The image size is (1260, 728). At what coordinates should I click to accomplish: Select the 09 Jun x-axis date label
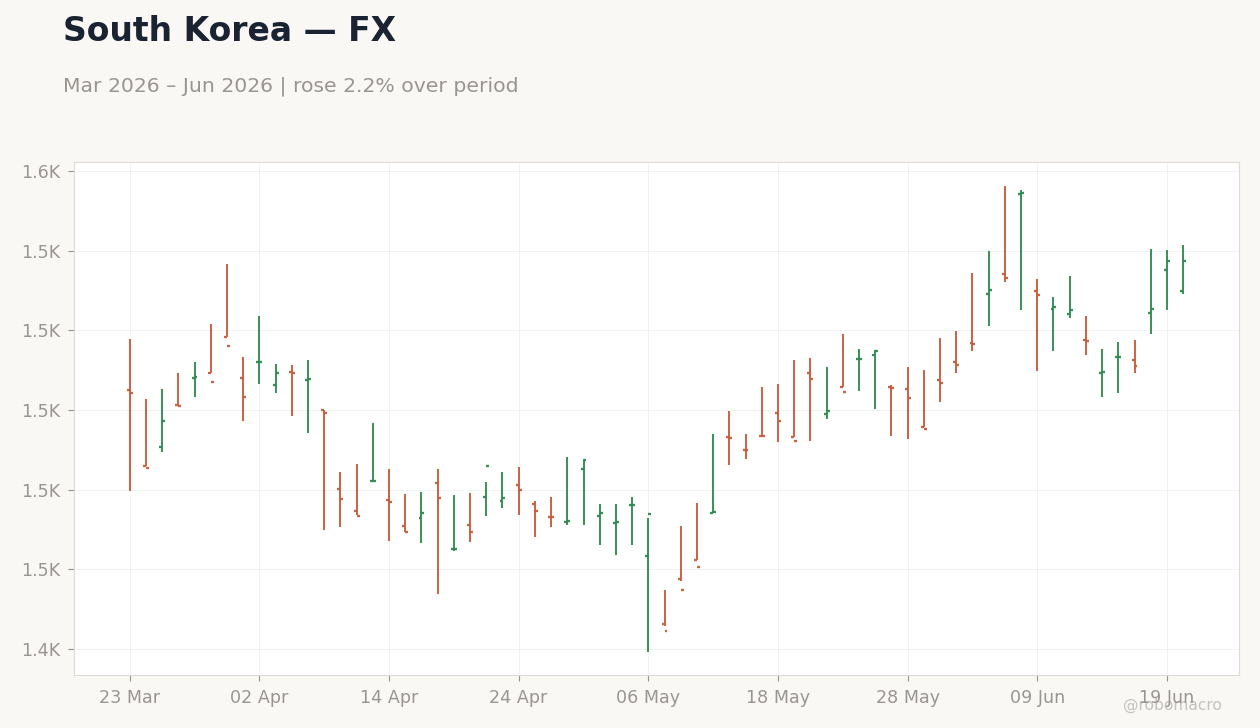[x=1037, y=698]
